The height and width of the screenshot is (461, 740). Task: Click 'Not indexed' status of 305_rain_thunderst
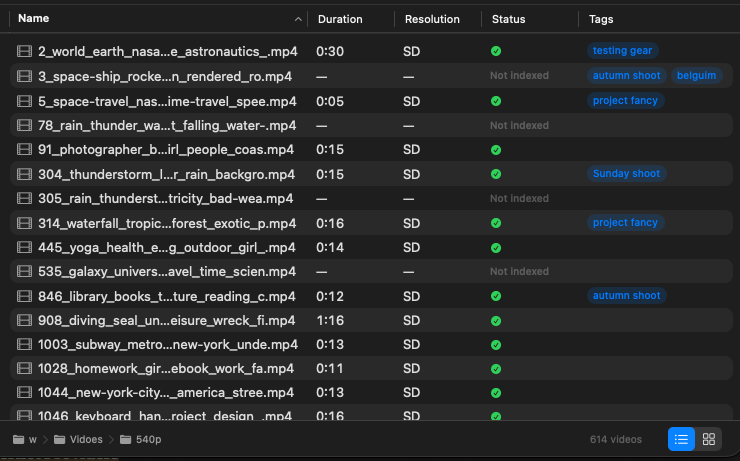coord(519,199)
